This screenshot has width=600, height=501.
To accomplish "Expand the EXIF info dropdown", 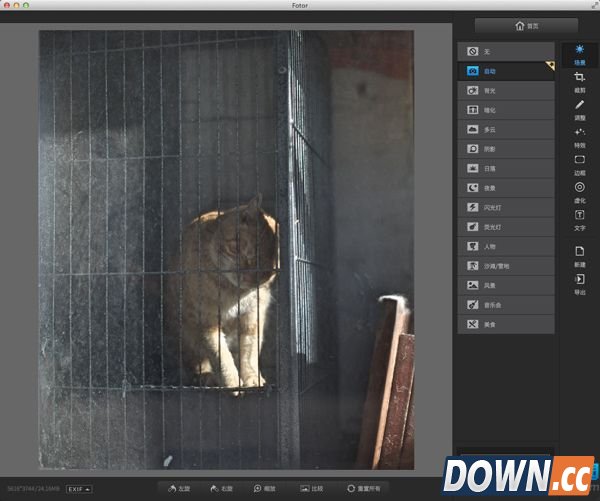I will pos(80,489).
